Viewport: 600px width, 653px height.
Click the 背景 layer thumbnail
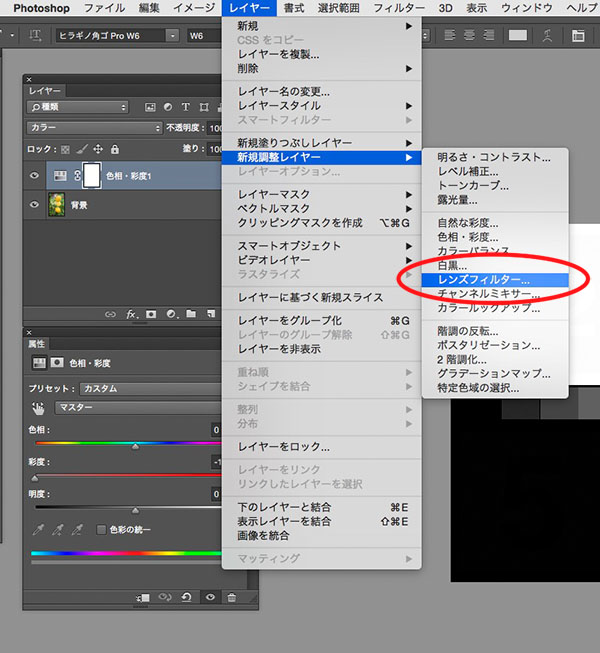[x=59, y=205]
